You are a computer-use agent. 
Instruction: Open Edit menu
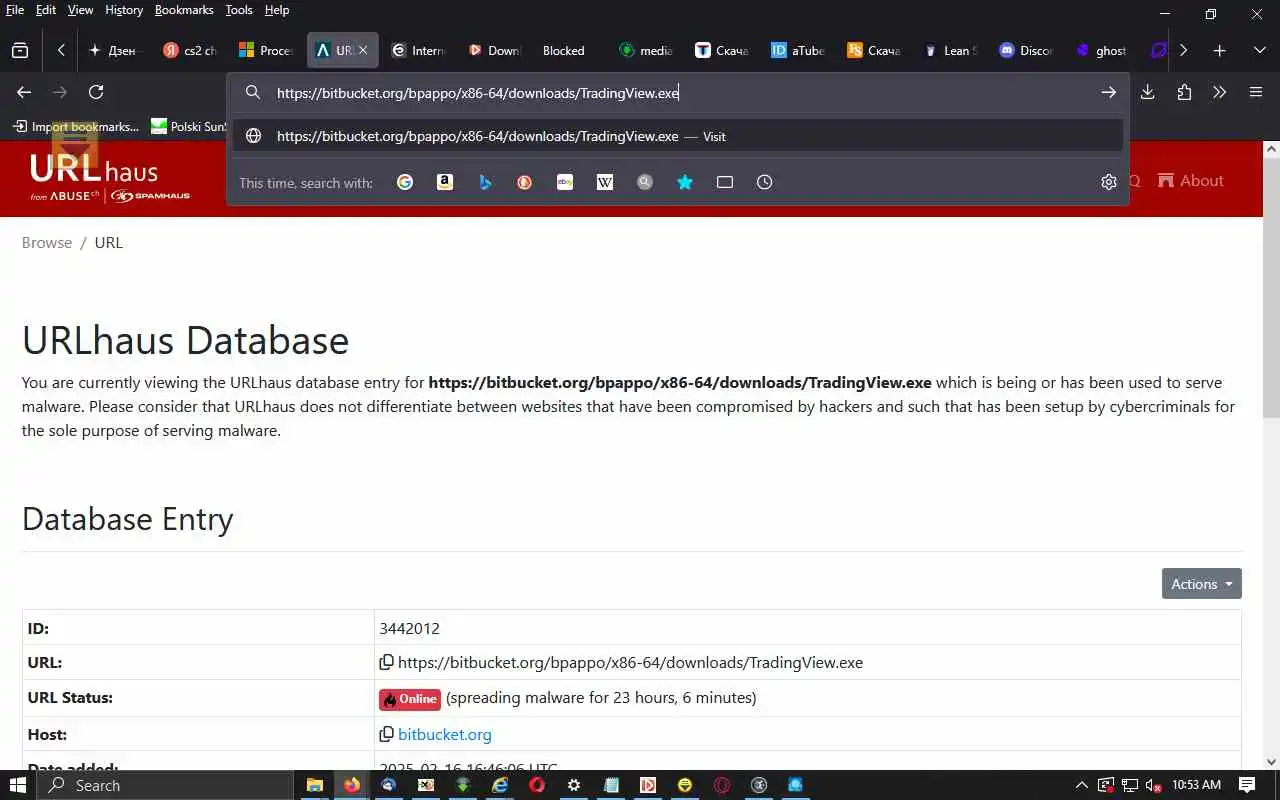click(x=46, y=10)
